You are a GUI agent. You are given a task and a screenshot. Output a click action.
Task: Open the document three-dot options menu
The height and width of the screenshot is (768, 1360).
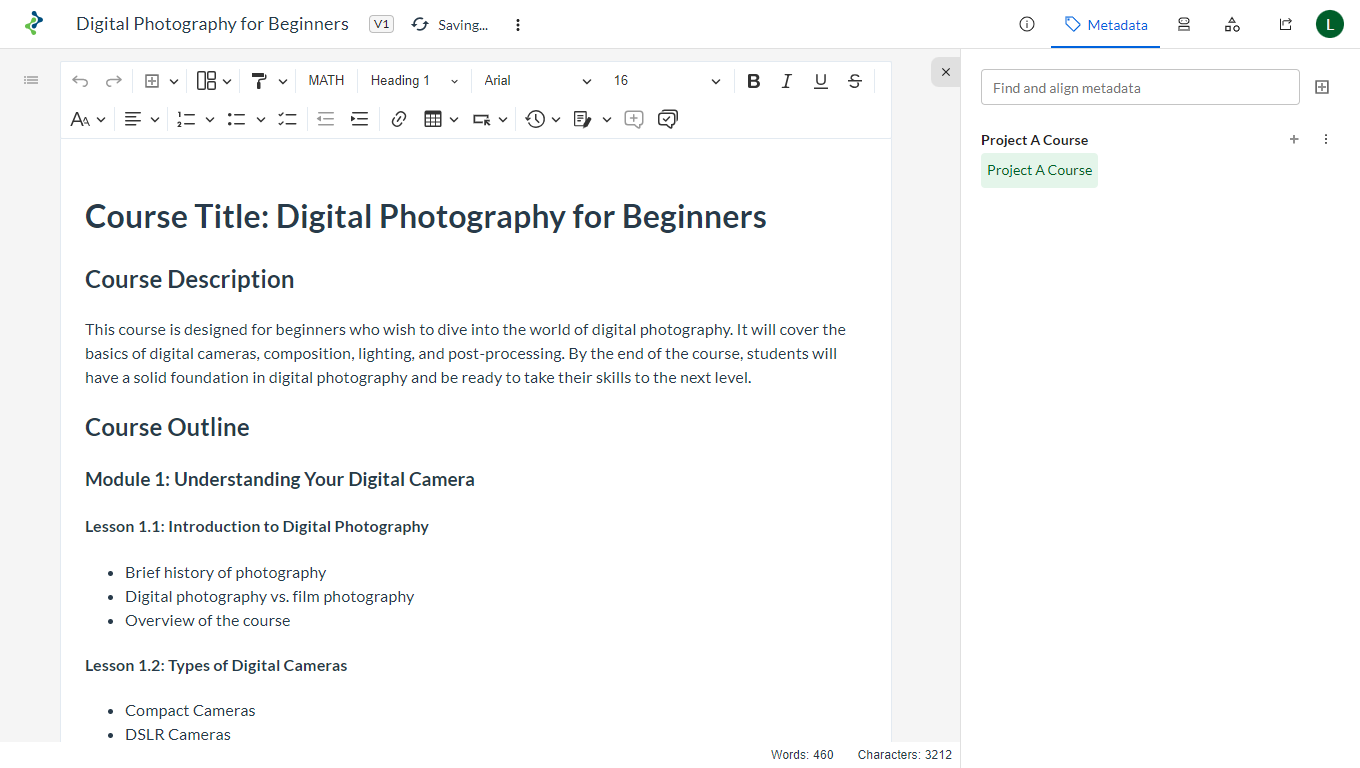click(518, 25)
